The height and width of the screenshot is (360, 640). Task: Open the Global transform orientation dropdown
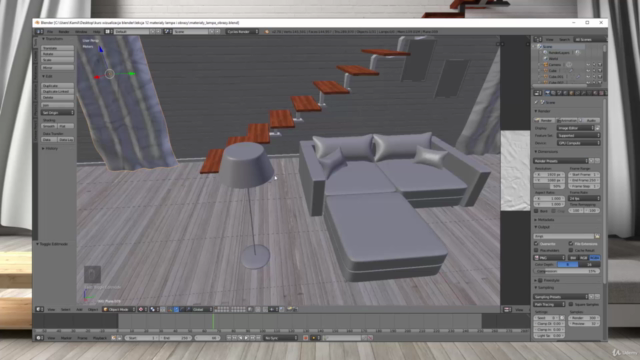click(202, 309)
